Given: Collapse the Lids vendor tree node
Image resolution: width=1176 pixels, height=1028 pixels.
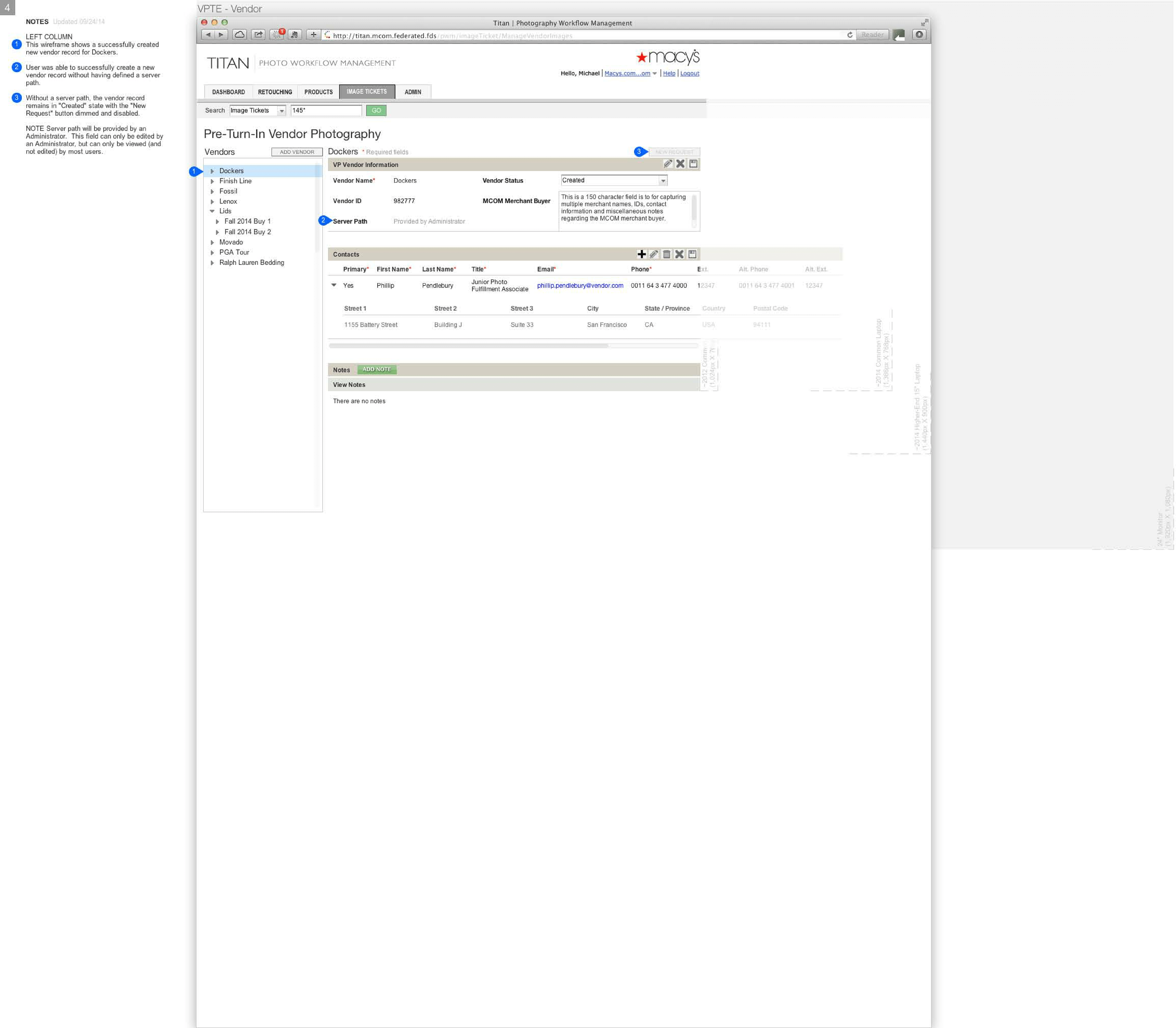Looking at the screenshot, I should click(x=212, y=212).
